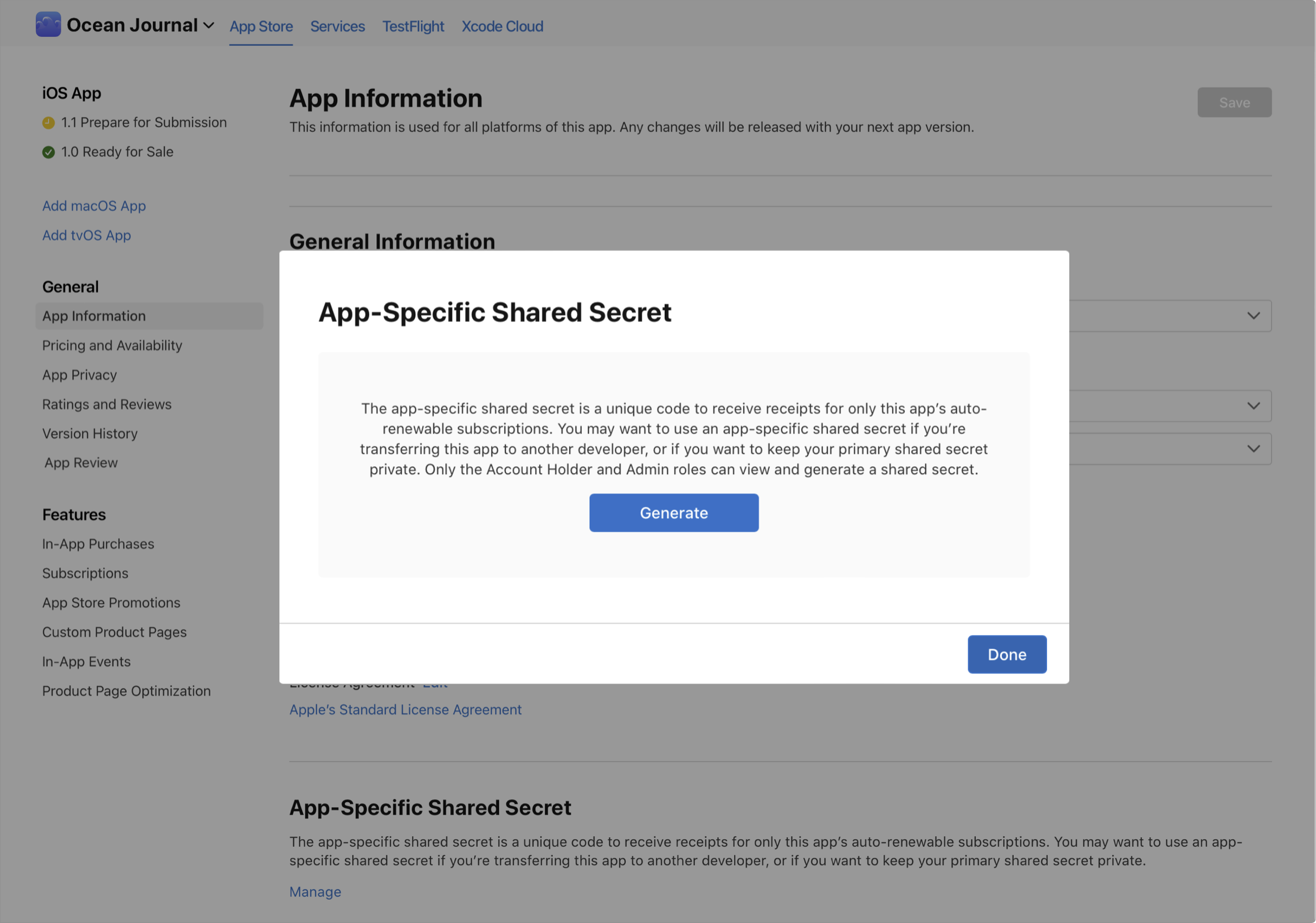Click the TestFlight tab icon

pyautogui.click(x=413, y=25)
